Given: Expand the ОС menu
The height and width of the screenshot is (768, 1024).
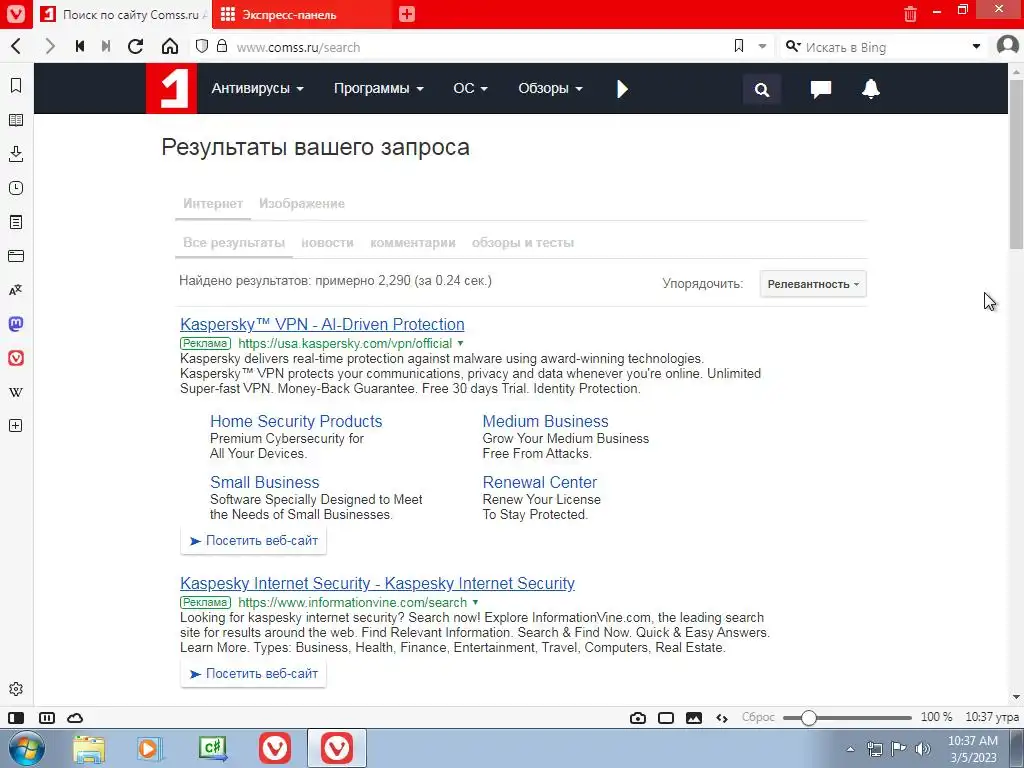Looking at the screenshot, I should click(x=470, y=88).
